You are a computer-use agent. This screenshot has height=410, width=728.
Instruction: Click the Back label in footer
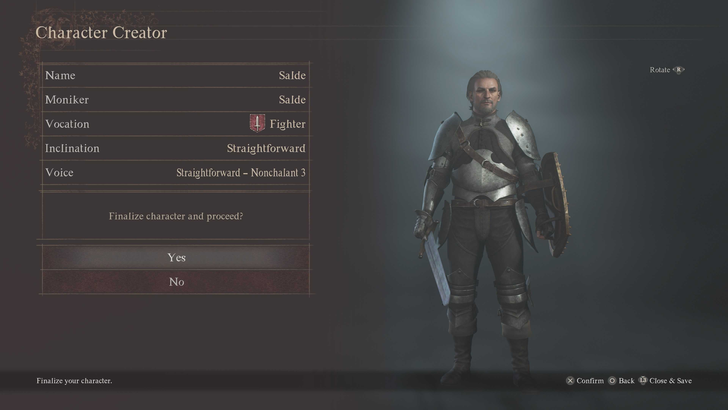(626, 381)
